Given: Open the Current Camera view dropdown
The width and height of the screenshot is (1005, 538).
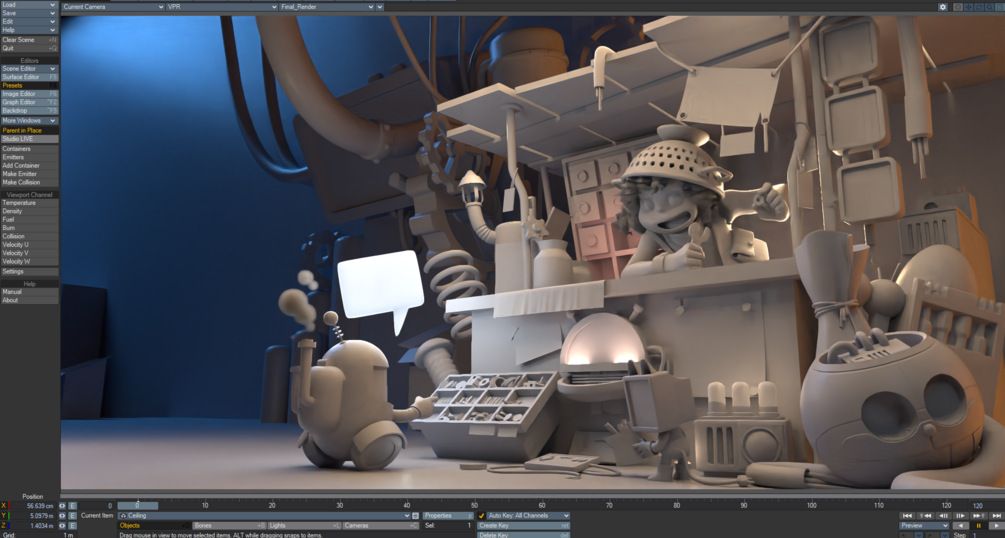Looking at the screenshot, I should point(113,7).
